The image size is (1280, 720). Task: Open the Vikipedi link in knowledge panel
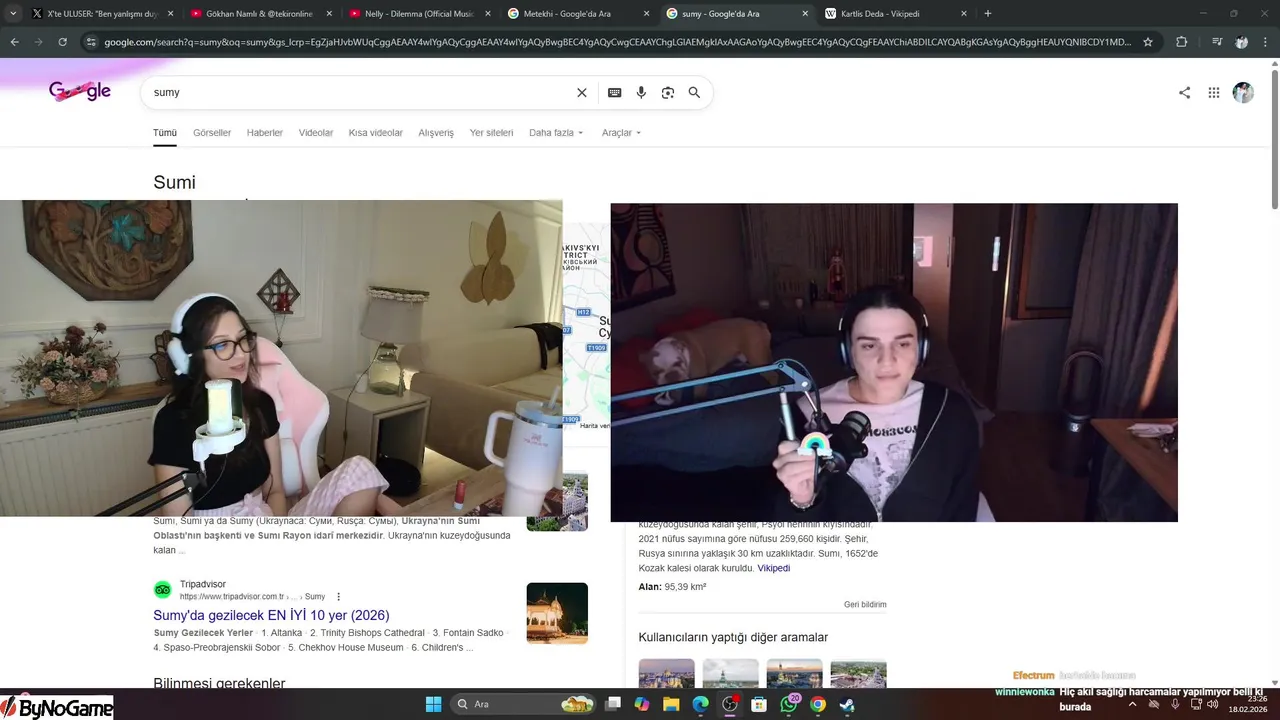point(774,568)
